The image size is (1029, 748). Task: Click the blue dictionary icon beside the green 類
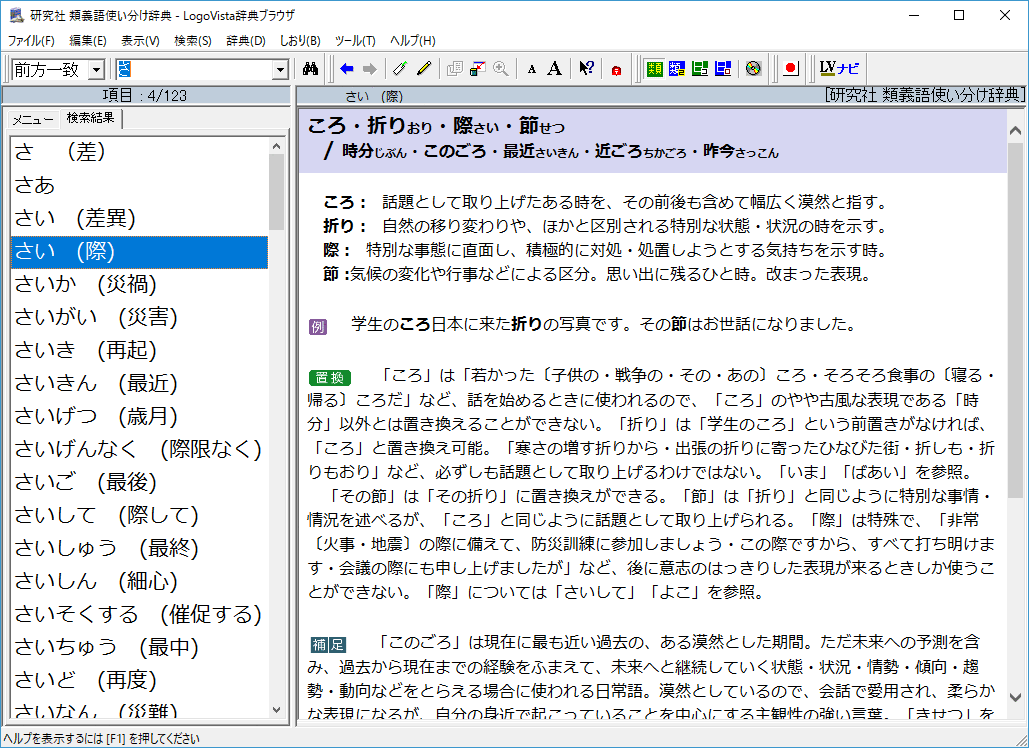tap(677, 68)
